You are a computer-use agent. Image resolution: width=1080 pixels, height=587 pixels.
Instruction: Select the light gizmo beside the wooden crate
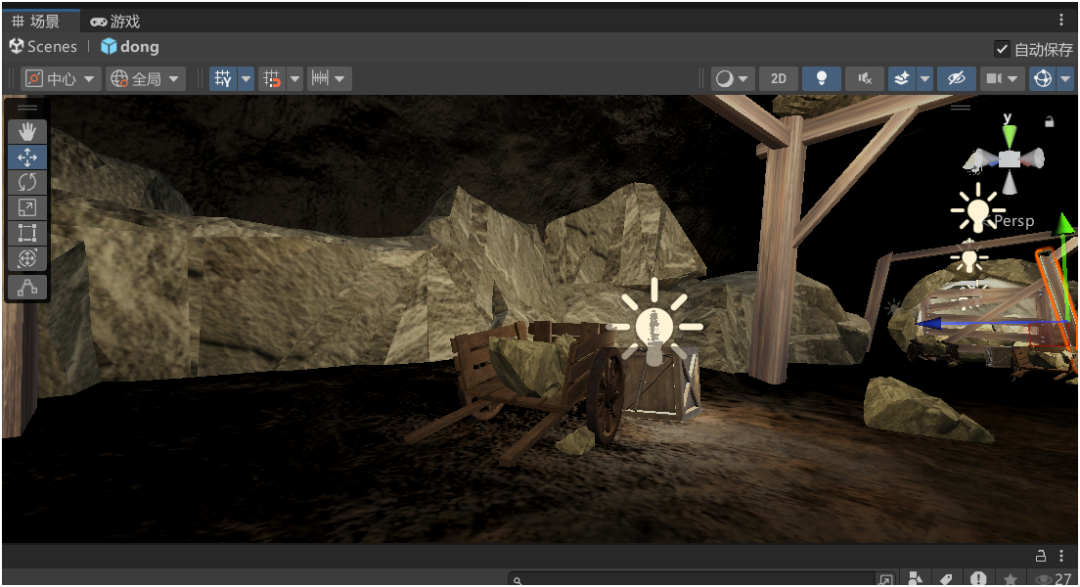(653, 323)
